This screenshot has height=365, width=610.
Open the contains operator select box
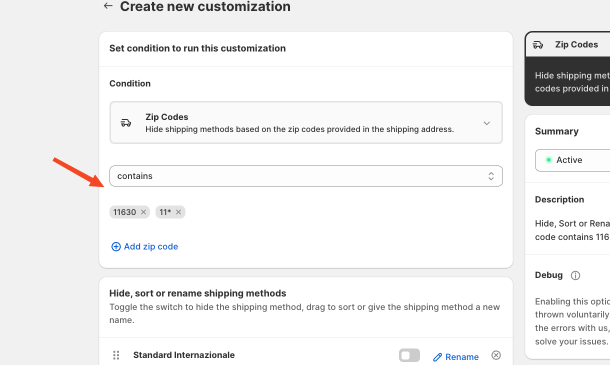click(x=306, y=176)
